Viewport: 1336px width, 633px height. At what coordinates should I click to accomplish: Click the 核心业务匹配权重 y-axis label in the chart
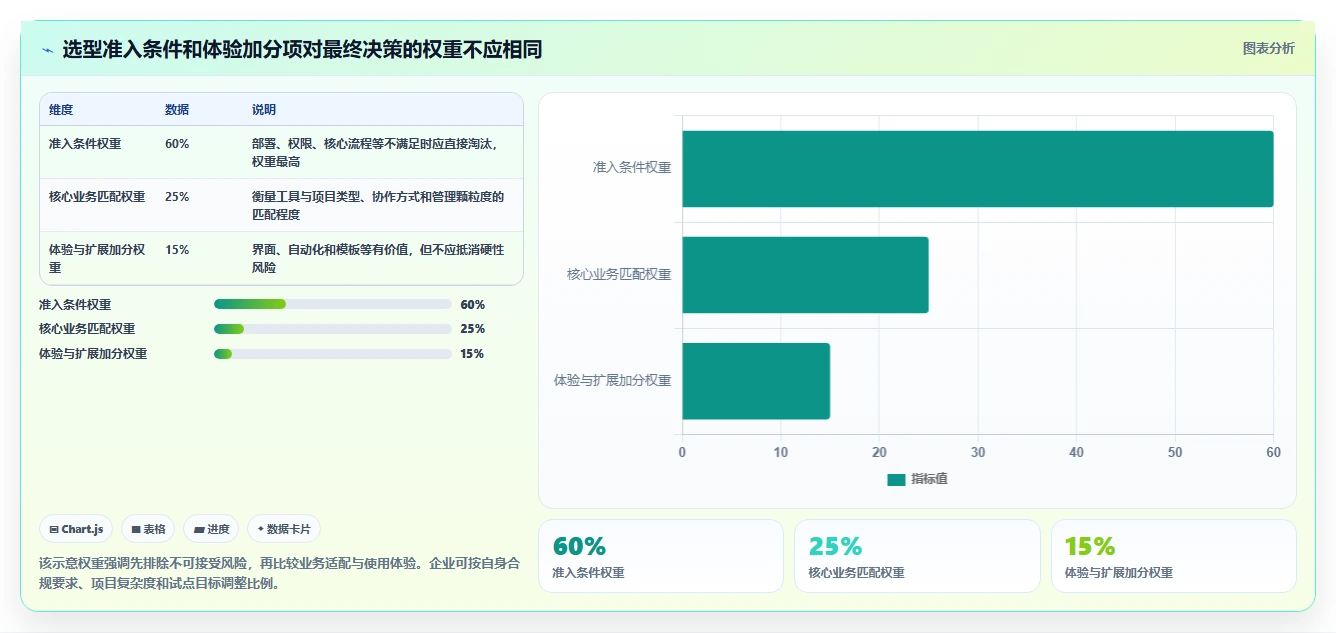619,274
